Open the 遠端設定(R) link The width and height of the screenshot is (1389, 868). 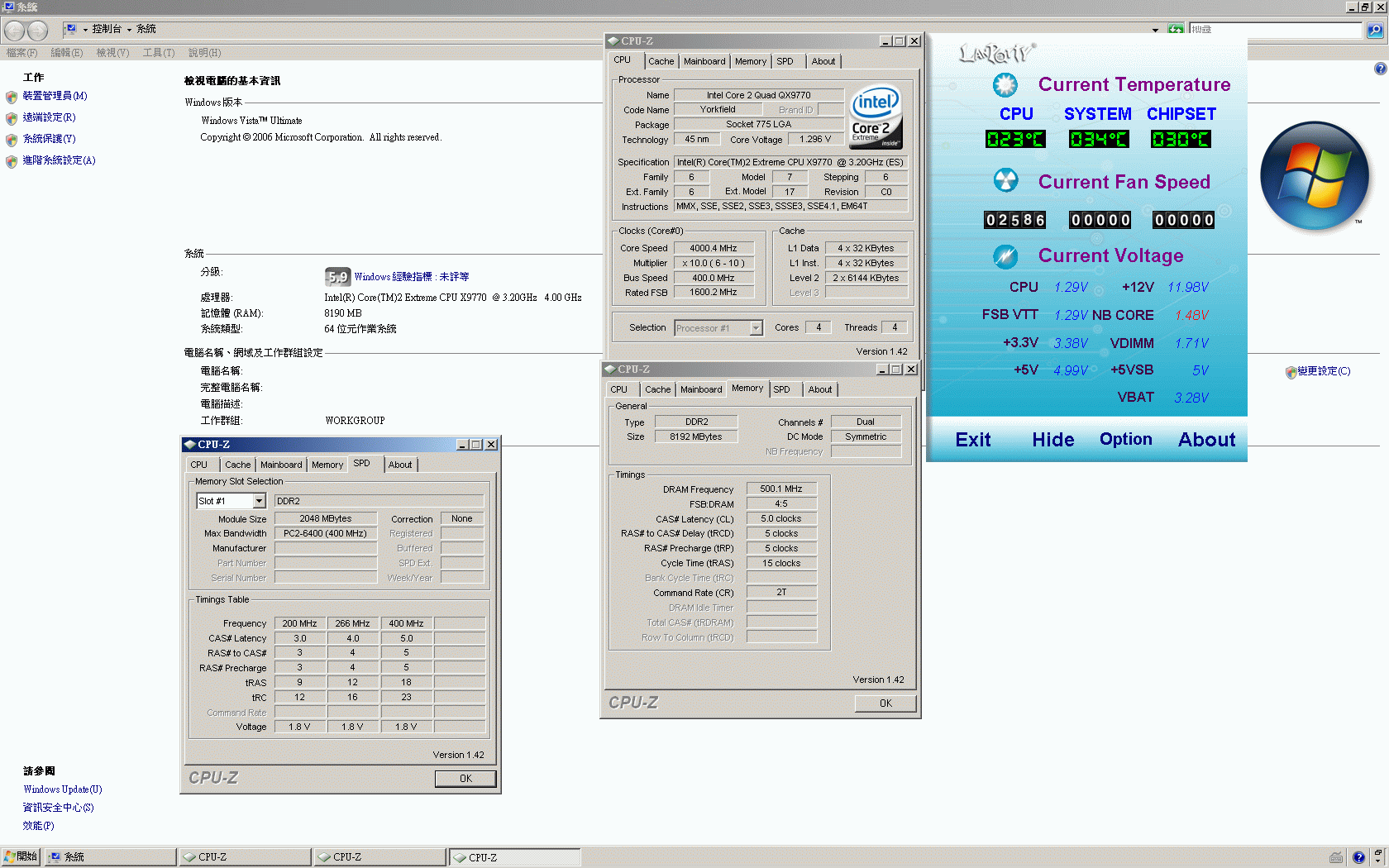pos(49,117)
